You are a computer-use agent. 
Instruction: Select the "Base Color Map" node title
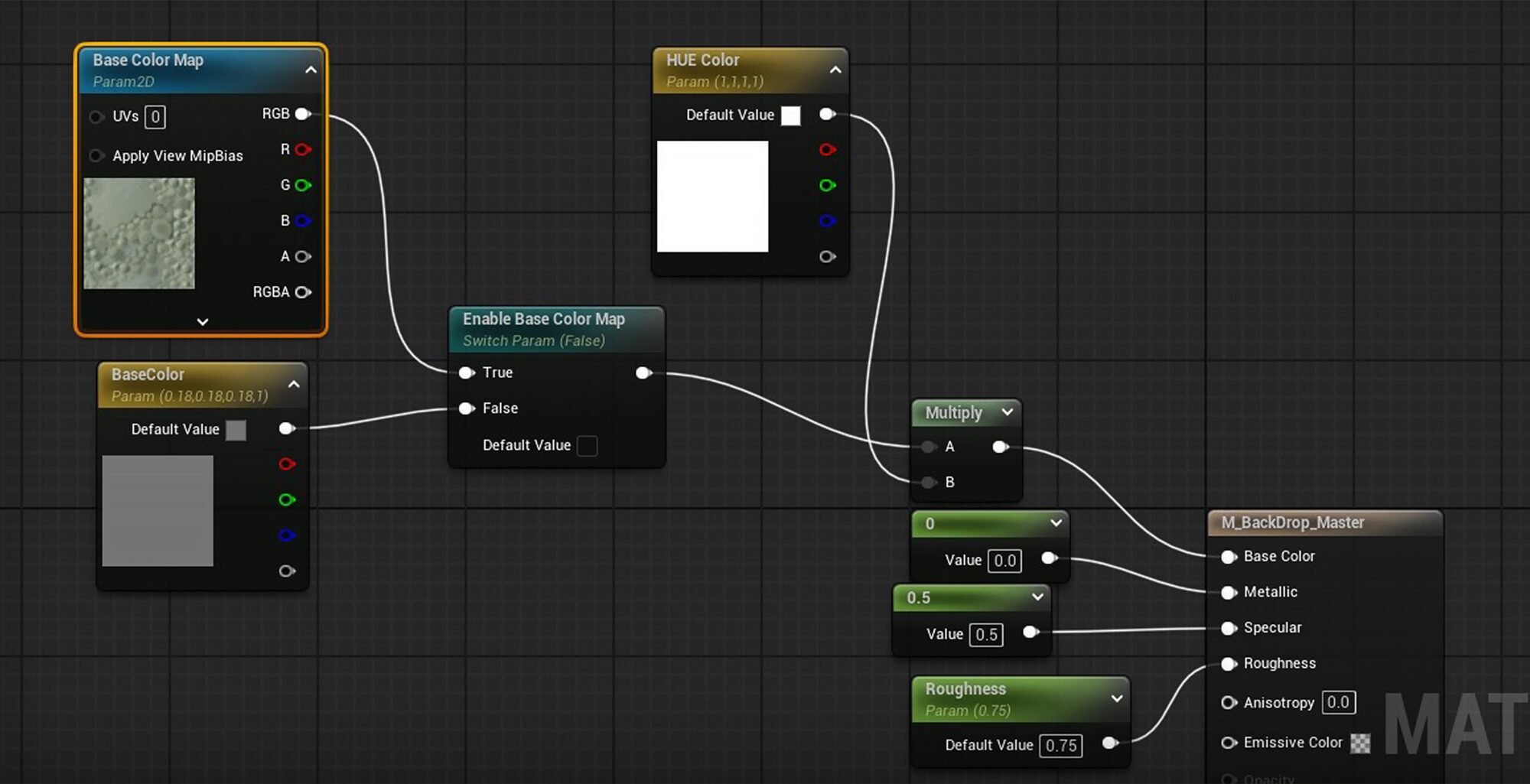148,60
